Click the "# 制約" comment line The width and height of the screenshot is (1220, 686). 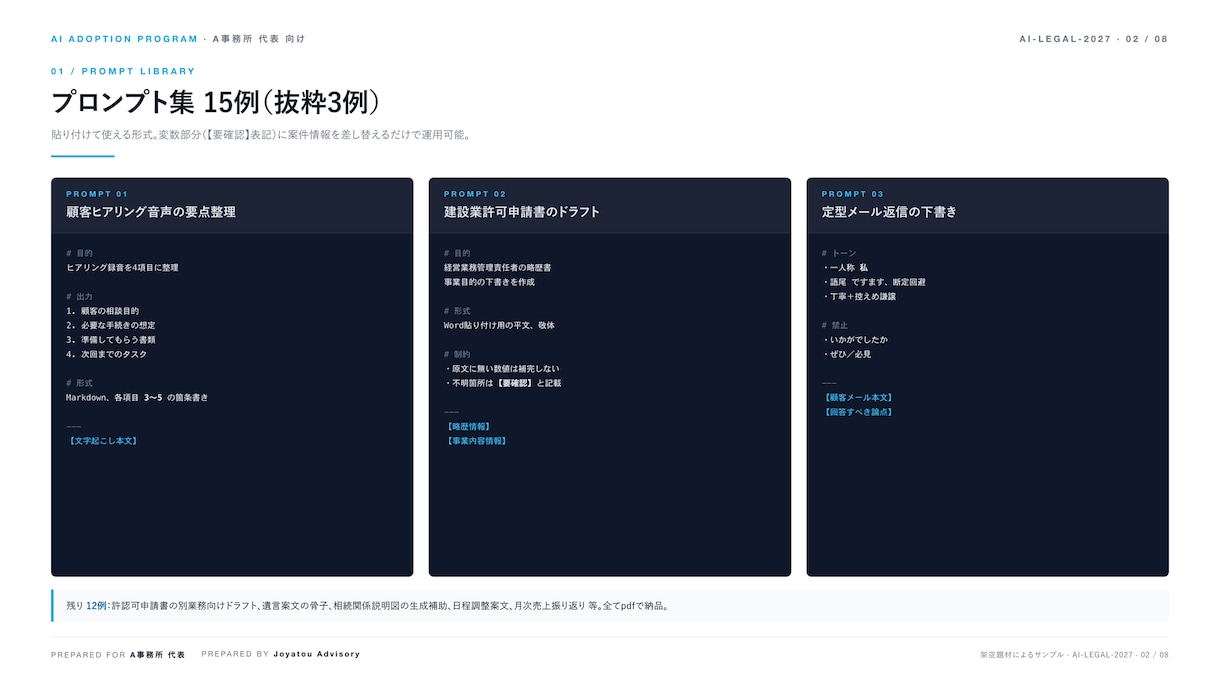[x=457, y=354]
